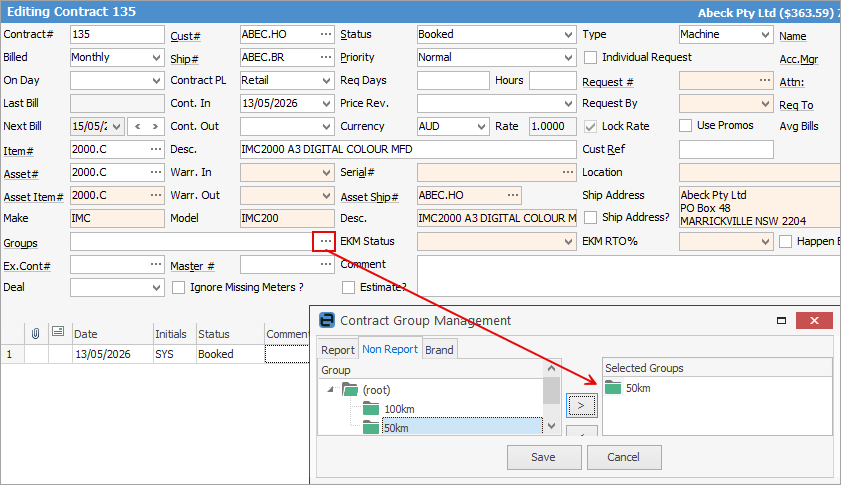Switch to the Report tab
The width and height of the screenshot is (841, 485).
click(x=337, y=350)
